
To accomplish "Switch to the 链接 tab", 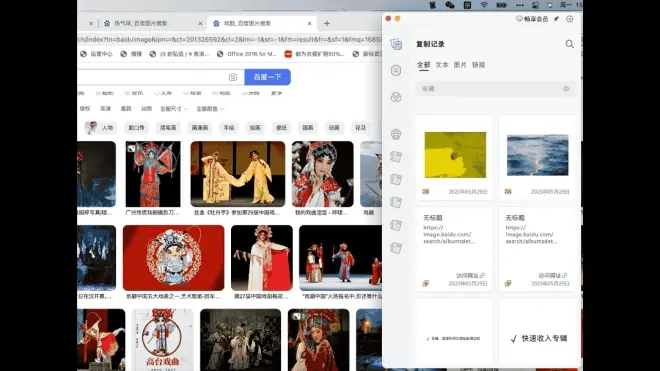I will click(478, 65).
